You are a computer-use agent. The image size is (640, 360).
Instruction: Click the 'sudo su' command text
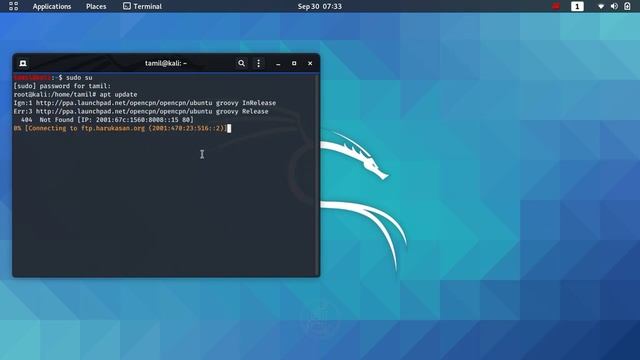click(x=79, y=78)
